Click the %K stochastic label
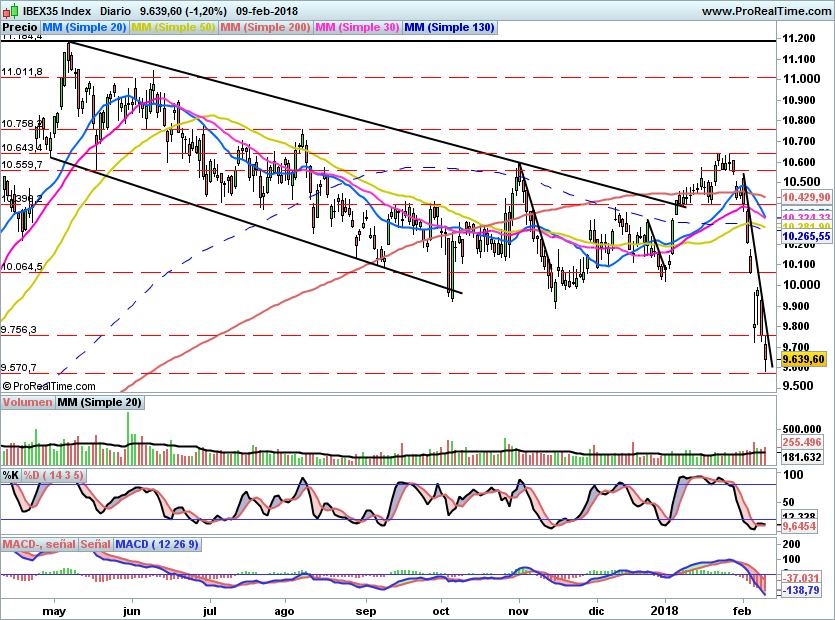 tap(11, 474)
